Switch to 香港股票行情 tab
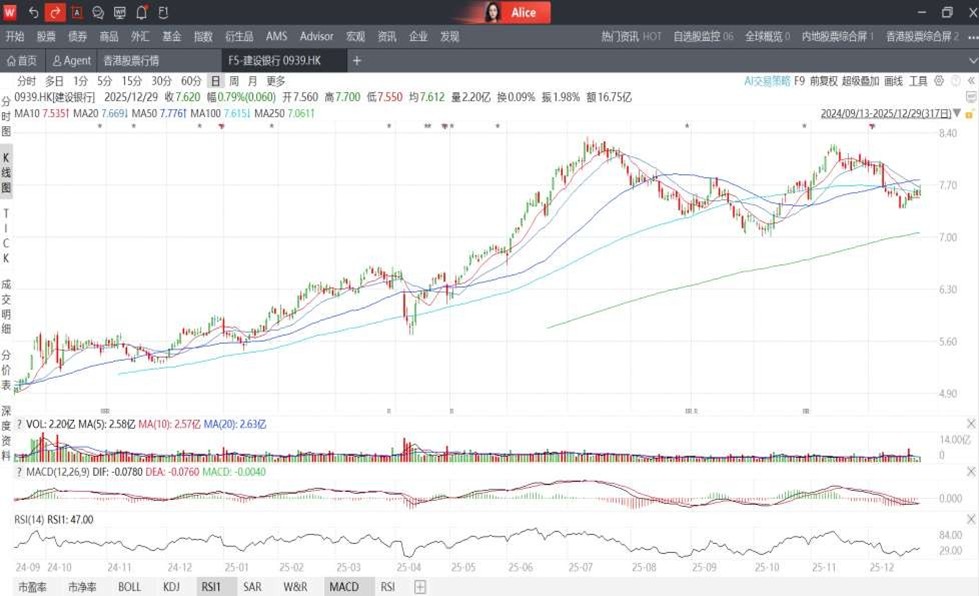The height and width of the screenshot is (596, 979). (x=131, y=61)
